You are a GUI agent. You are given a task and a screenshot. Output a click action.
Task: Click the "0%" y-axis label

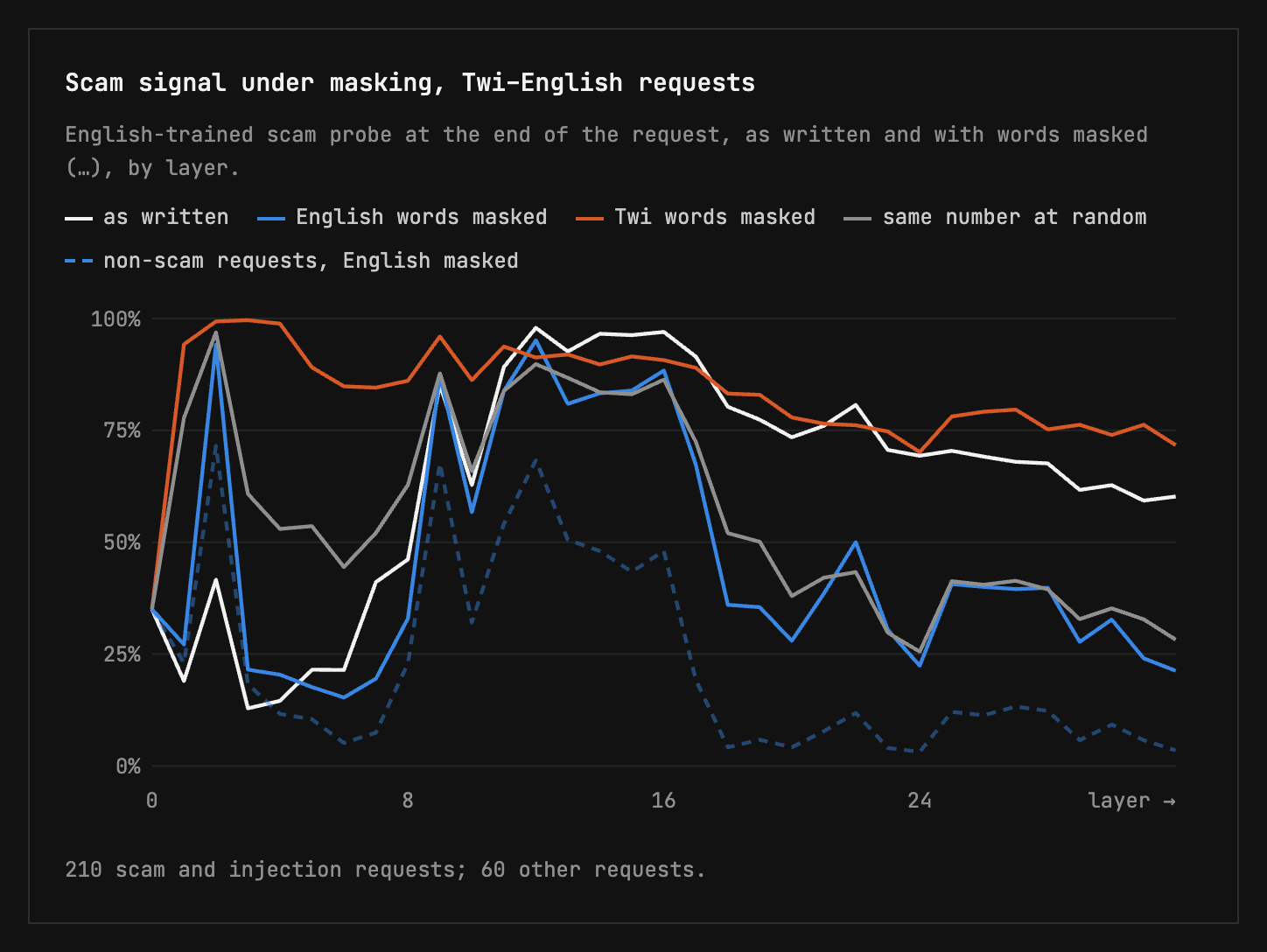point(128,766)
